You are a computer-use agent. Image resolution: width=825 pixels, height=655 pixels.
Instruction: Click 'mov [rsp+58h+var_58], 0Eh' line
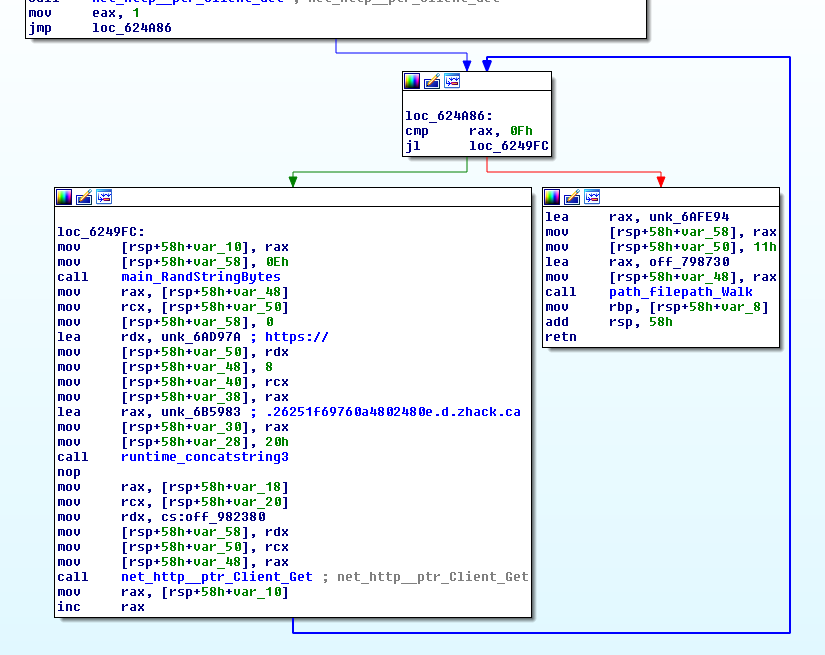tap(173, 261)
